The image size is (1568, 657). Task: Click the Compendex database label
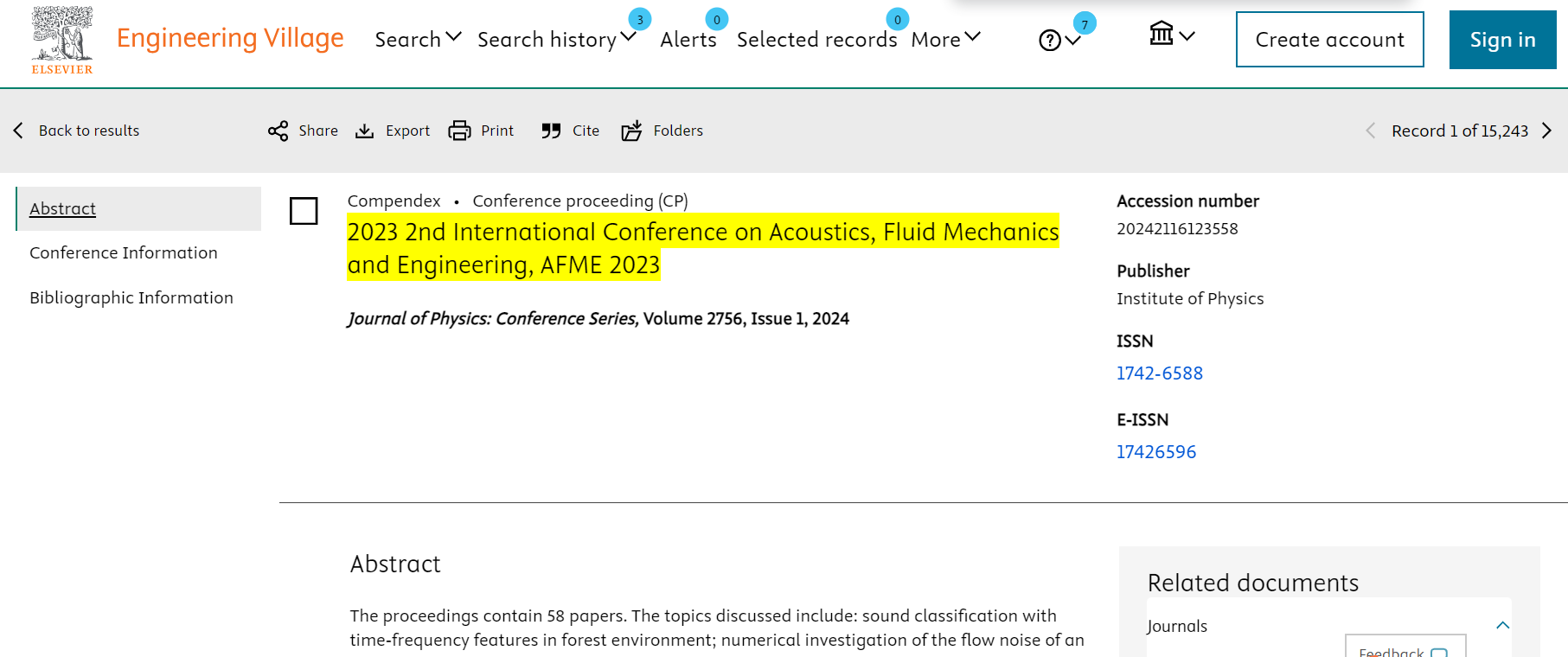click(394, 201)
